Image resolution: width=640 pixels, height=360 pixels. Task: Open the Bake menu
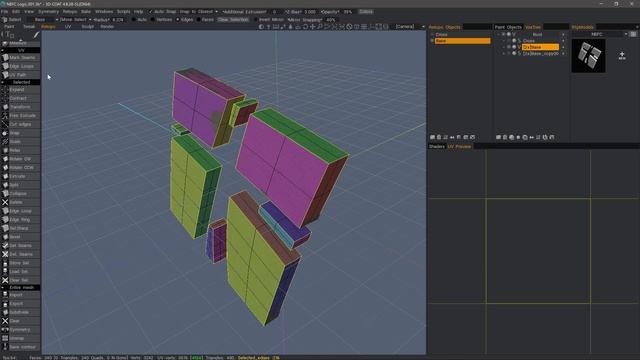tap(86, 12)
